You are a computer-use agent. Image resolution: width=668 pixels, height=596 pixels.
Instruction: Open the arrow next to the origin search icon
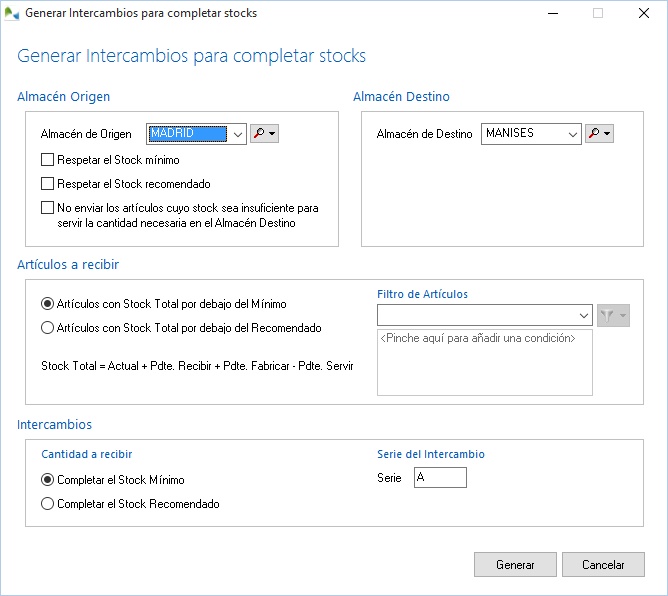pos(272,134)
